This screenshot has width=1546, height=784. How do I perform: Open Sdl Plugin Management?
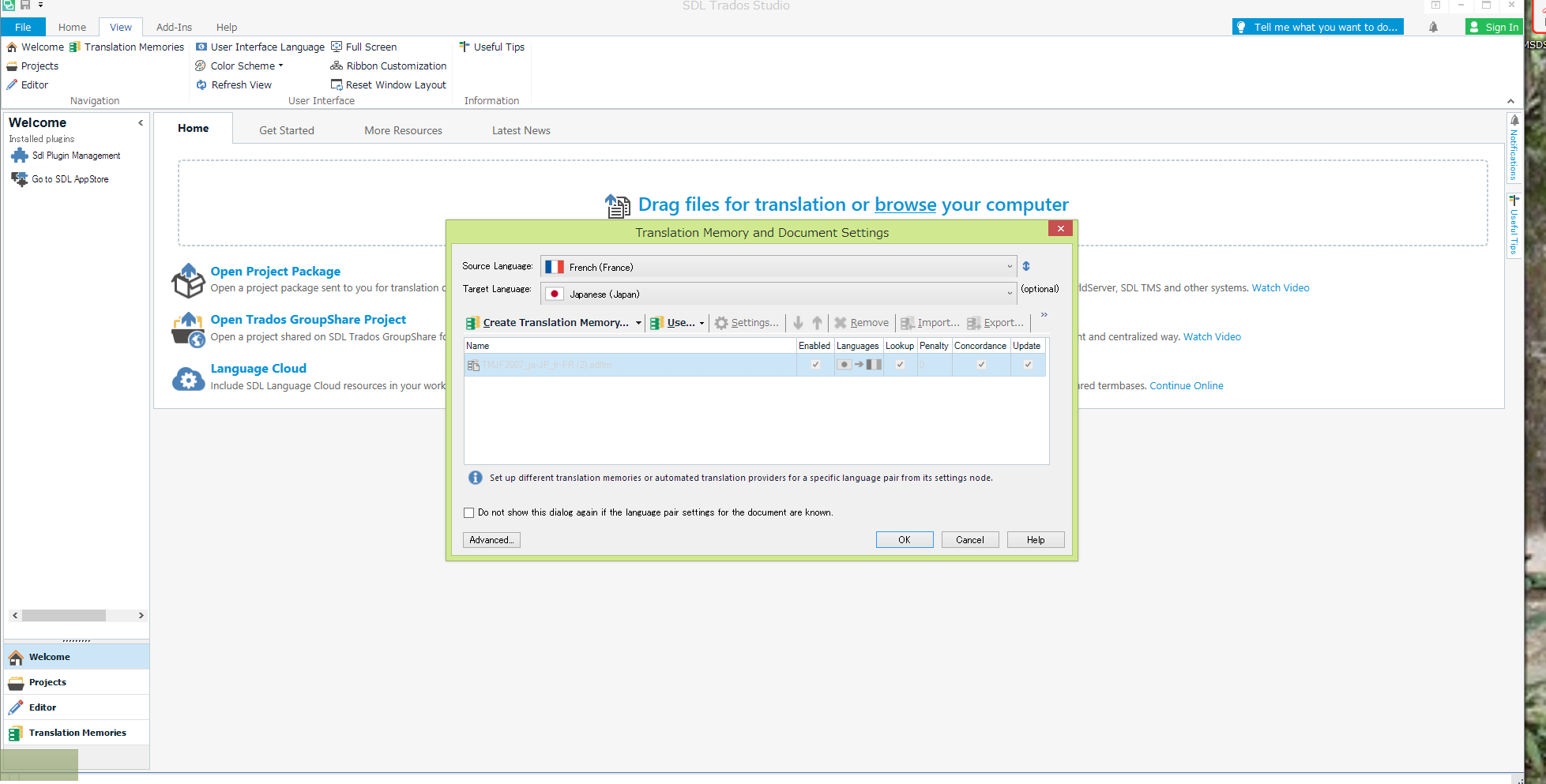(x=66, y=156)
